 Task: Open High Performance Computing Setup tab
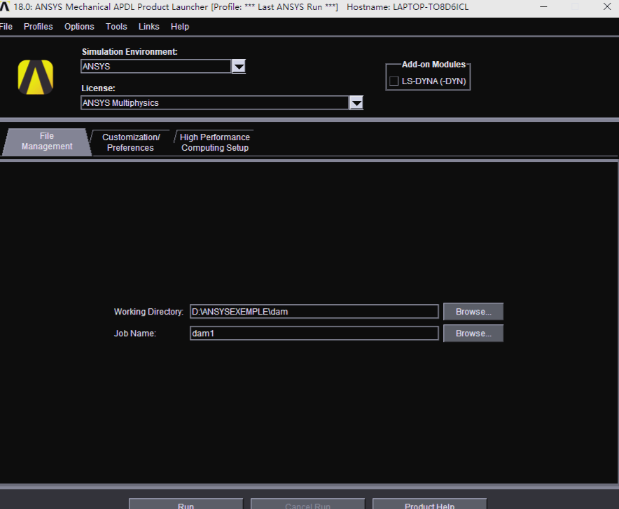click(x=215, y=142)
